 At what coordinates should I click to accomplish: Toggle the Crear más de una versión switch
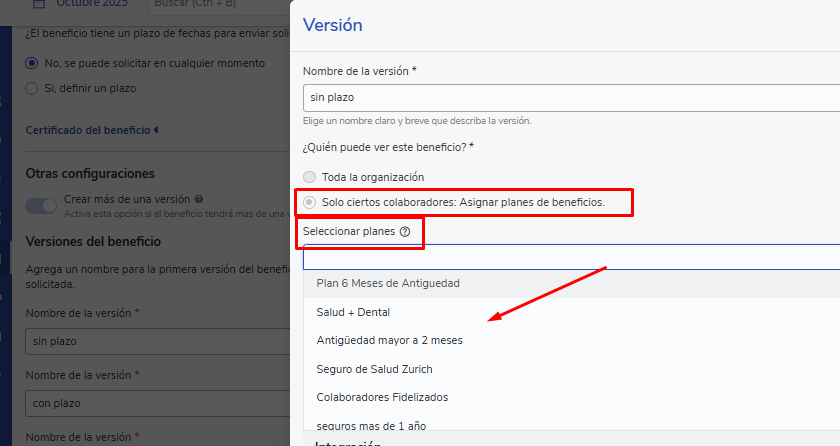pyautogui.click(x=41, y=205)
